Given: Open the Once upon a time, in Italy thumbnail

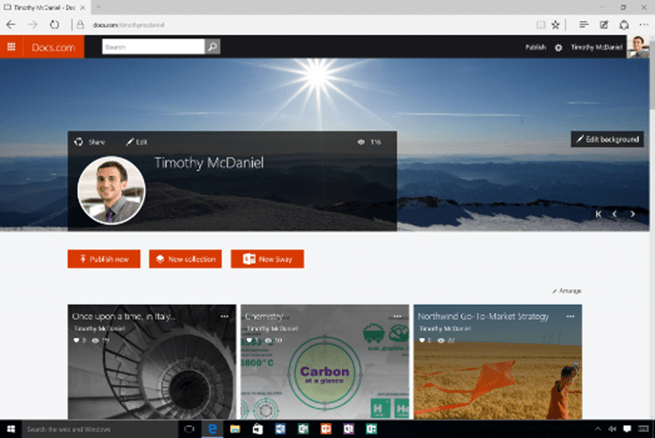Looking at the screenshot, I should 152,362.
